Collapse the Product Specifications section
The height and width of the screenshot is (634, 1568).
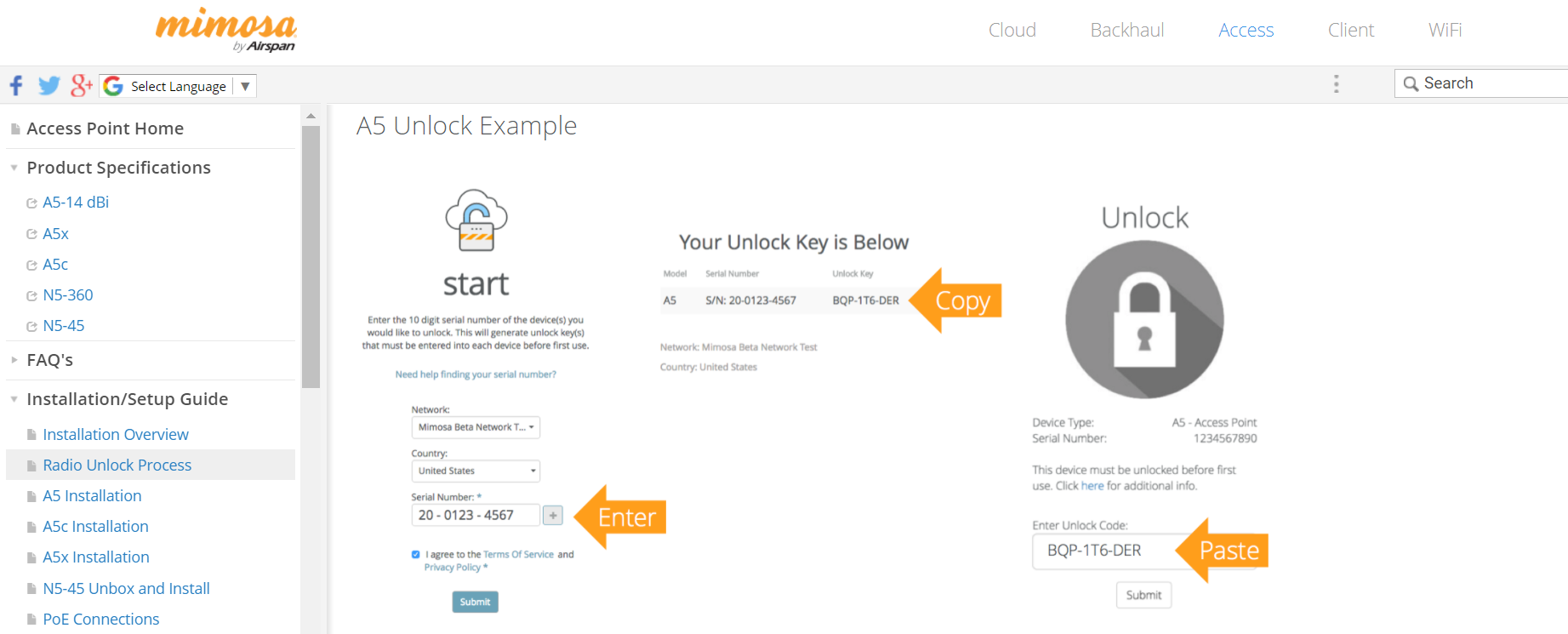pos(14,168)
